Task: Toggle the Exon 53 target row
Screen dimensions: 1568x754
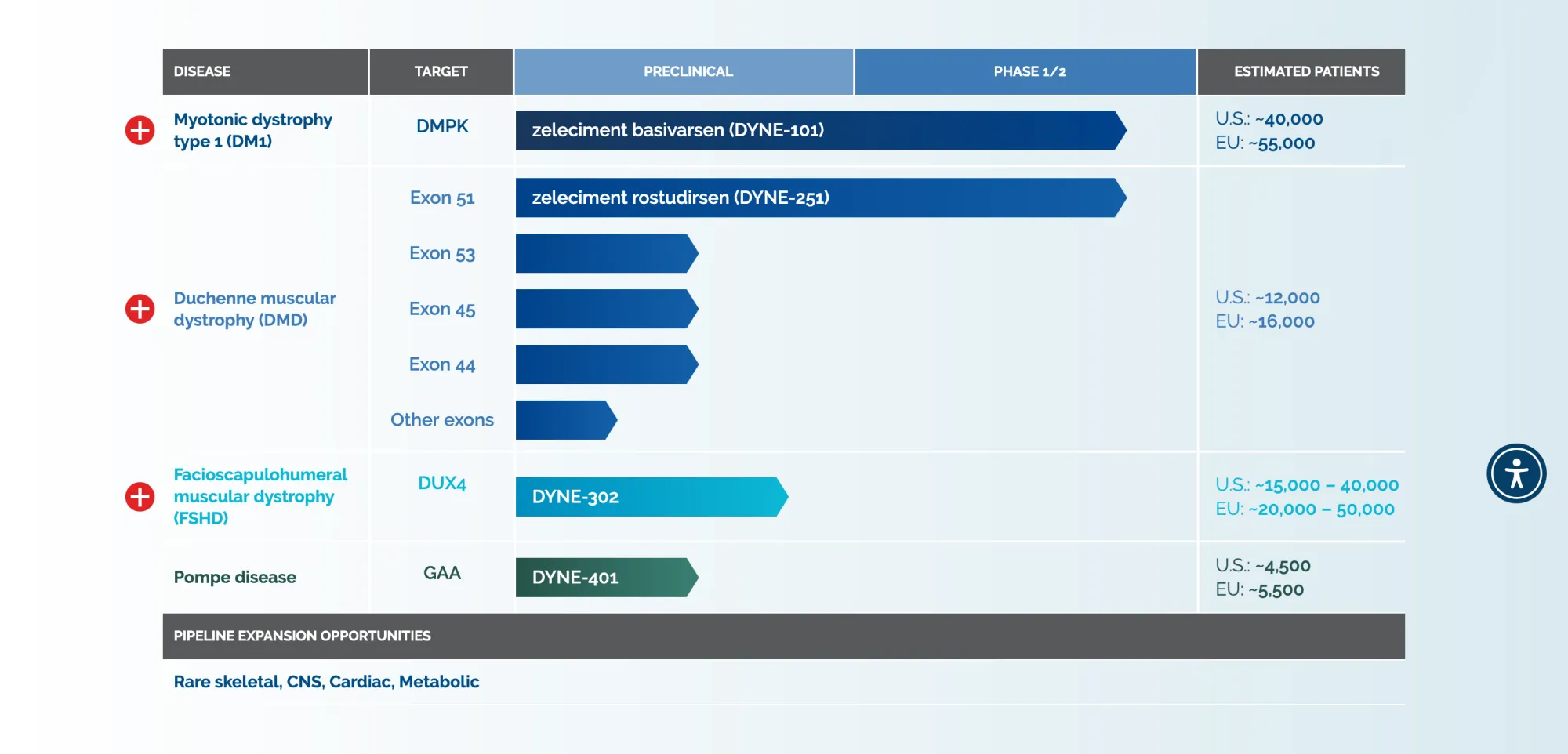Action: pos(441,253)
